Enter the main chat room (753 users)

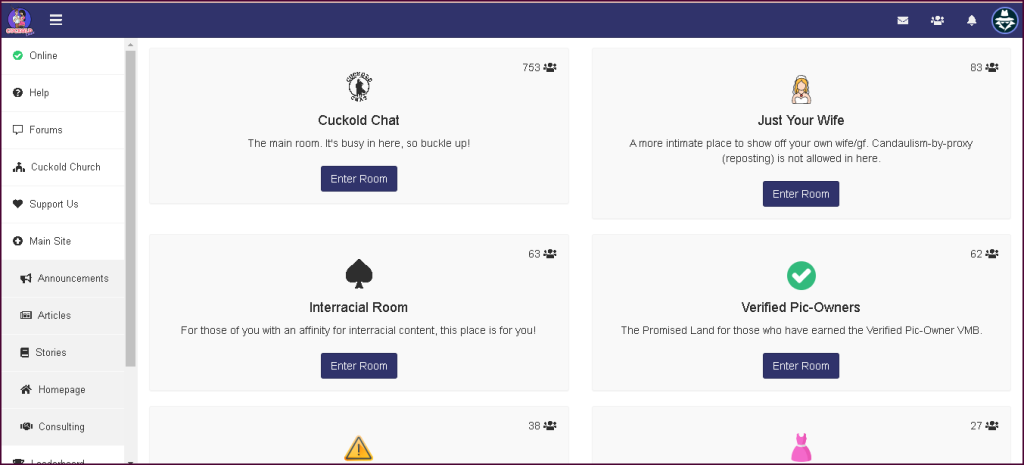[x=359, y=178]
